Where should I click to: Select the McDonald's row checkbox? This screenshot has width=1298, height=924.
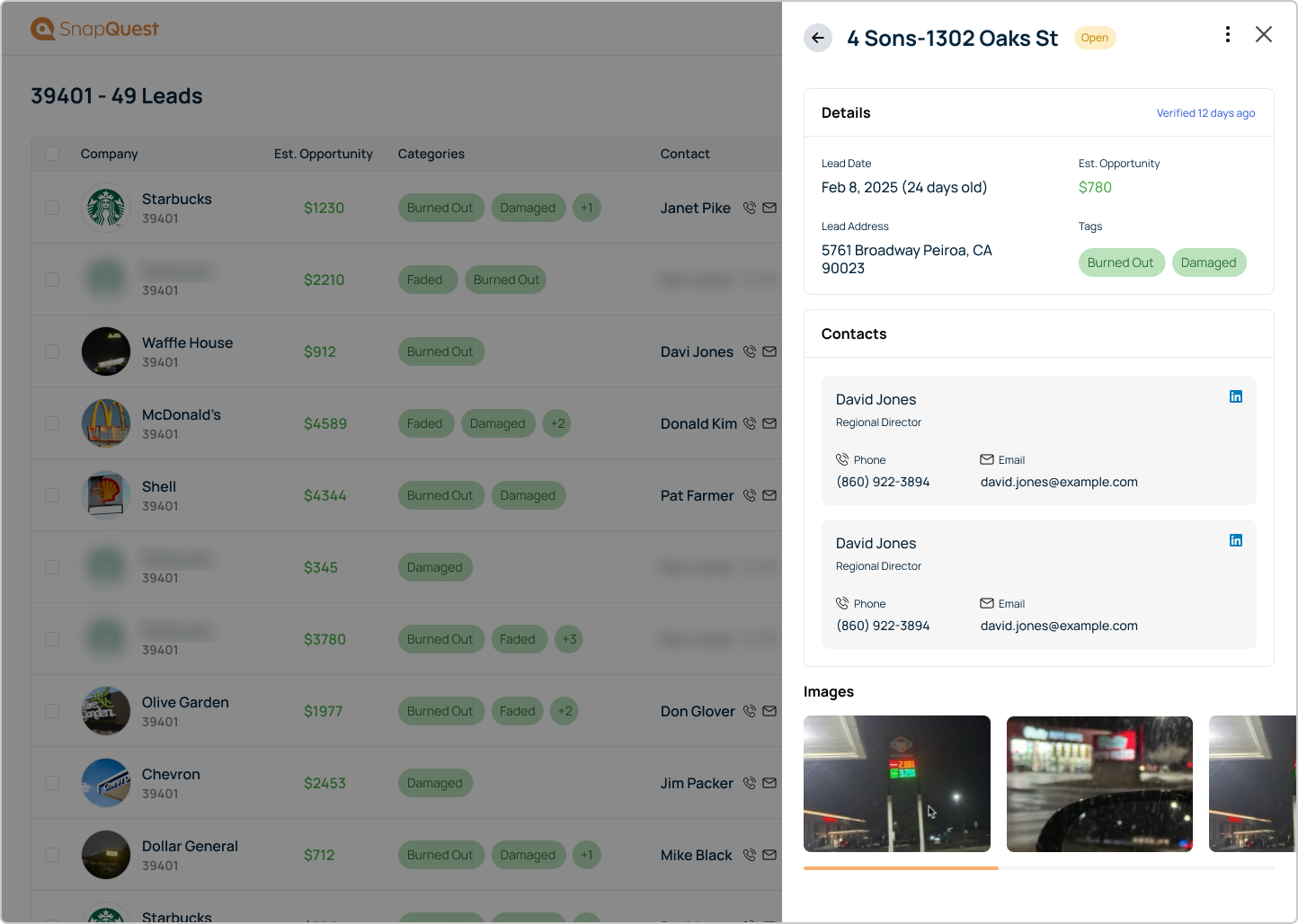[52, 423]
